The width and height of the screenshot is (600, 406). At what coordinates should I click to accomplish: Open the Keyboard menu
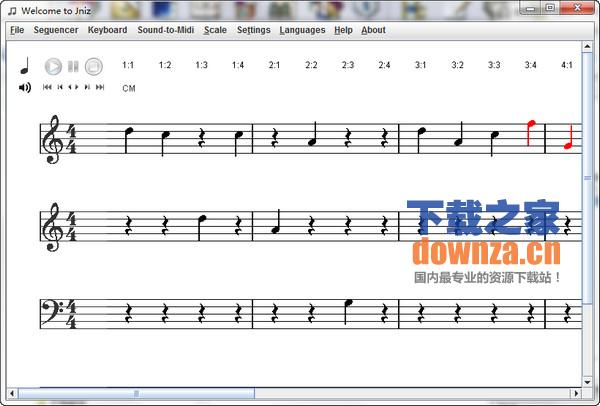click(x=108, y=30)
